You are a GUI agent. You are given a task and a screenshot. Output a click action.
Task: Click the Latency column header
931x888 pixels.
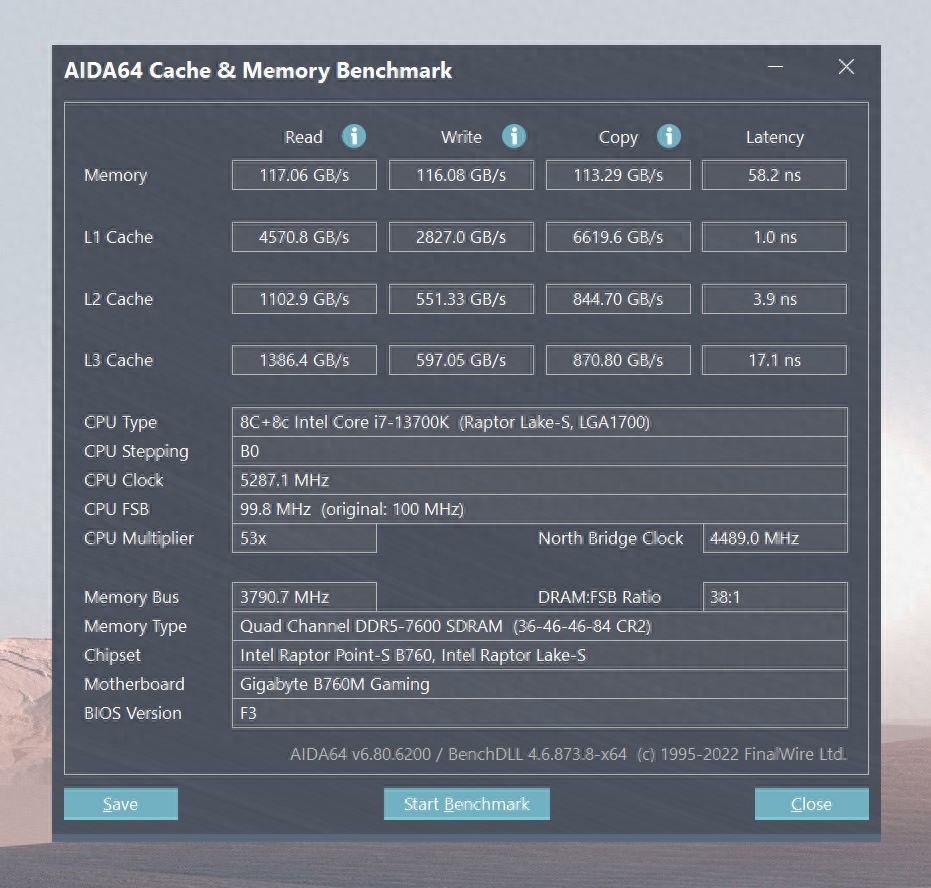click(775, 138)
